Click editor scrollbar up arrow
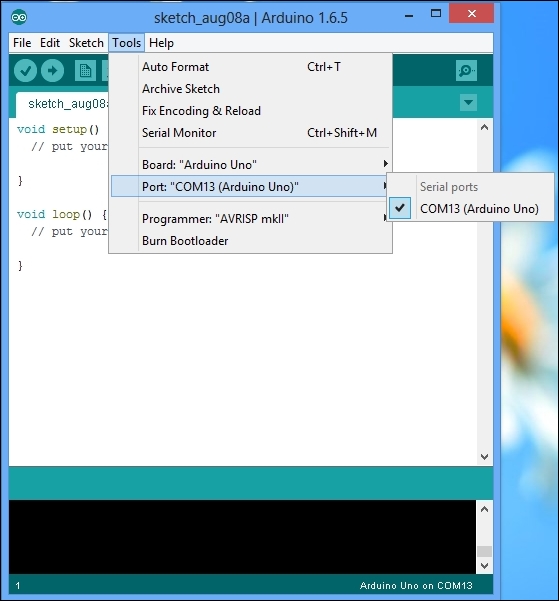559x601 pixels. 484,127
